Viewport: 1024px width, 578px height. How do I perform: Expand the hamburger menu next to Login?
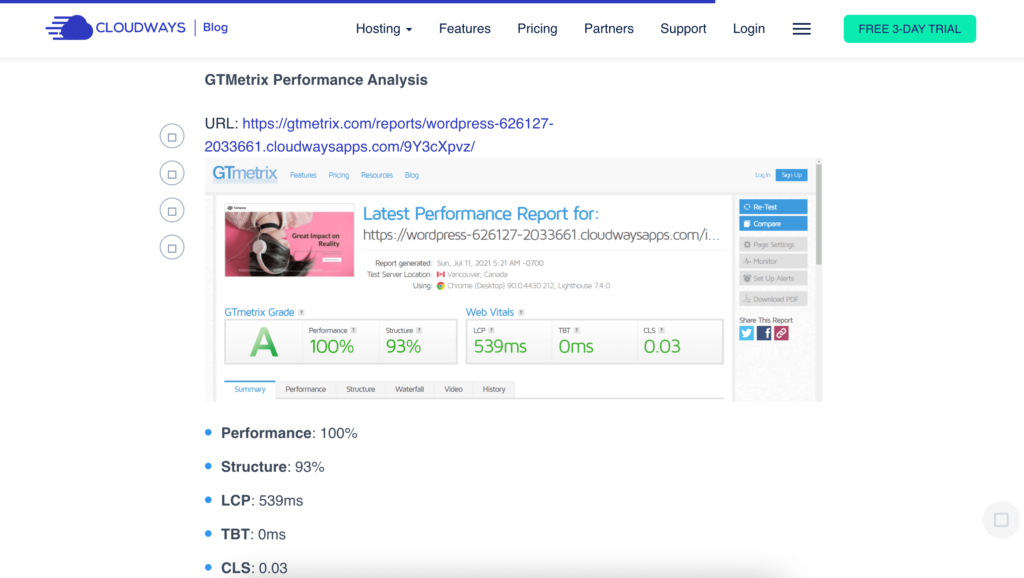point(801,29)
